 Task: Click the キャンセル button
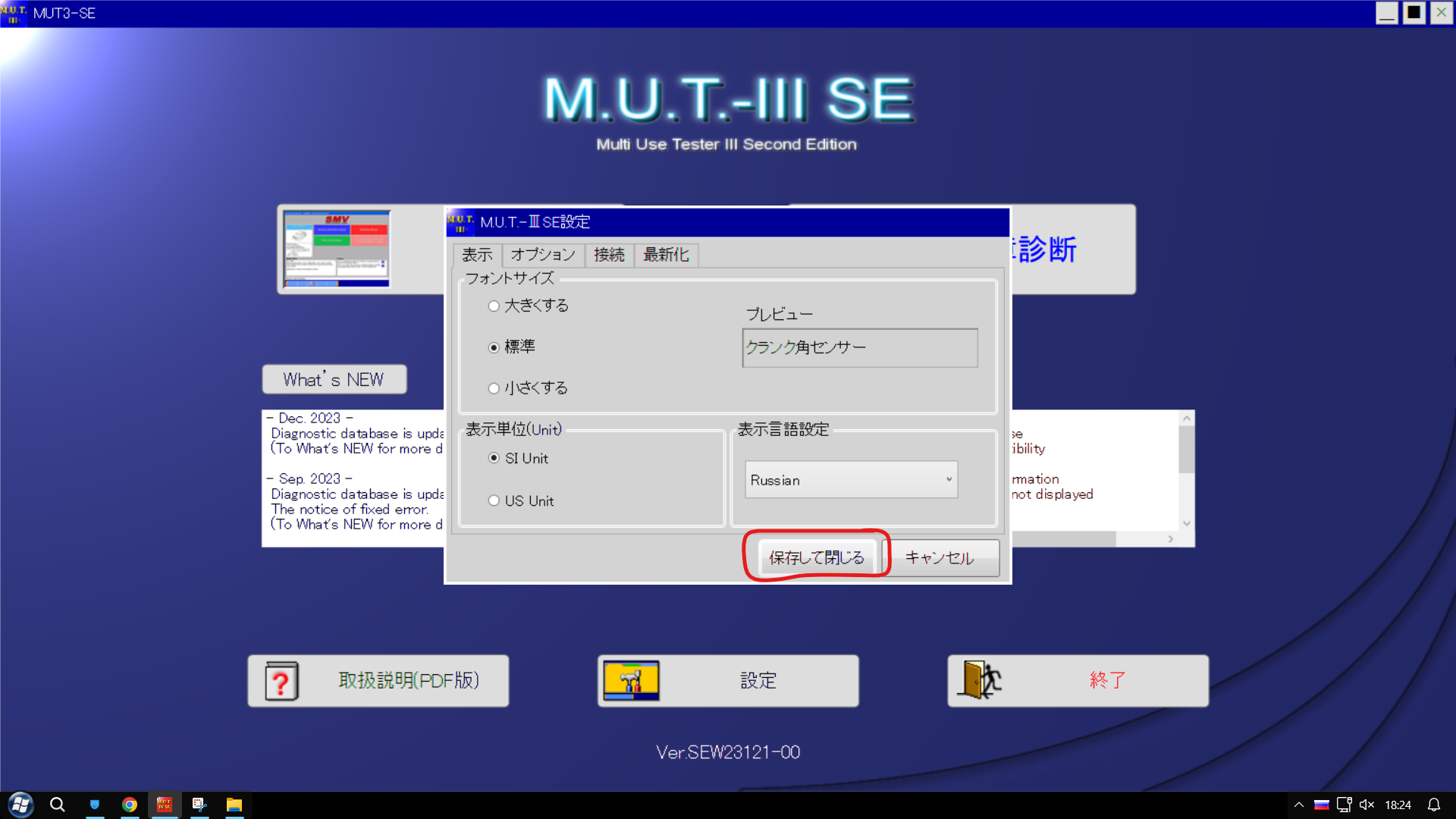[940, 558]
